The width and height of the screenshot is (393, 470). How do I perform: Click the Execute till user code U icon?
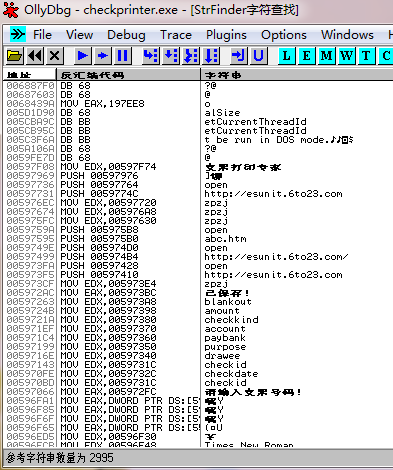(x=258, y=56)
